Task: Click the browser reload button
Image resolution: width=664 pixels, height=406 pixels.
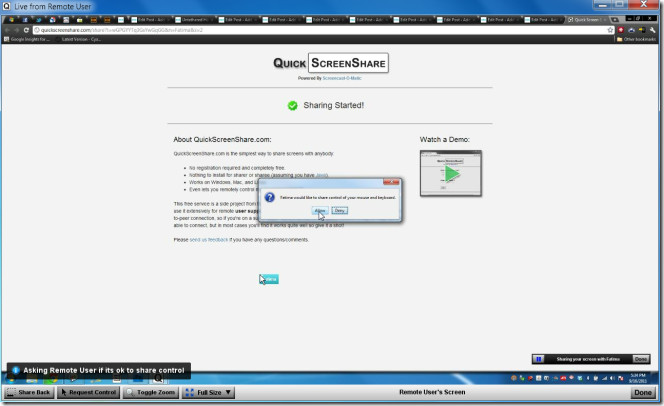Action: (26, 30)
